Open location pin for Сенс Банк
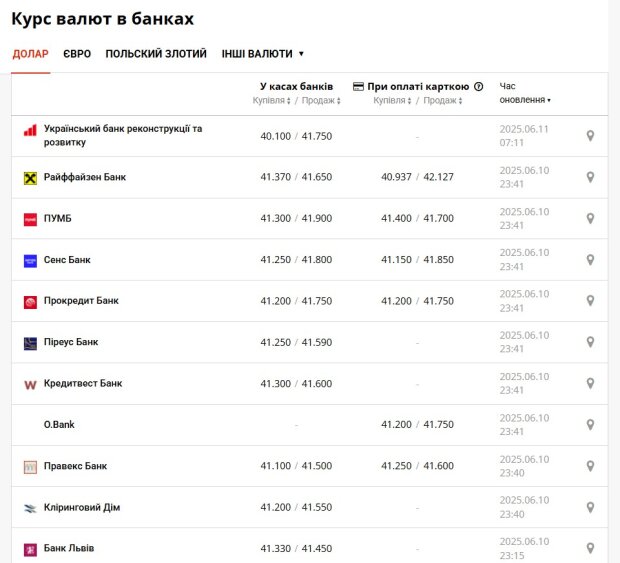Viewport: 620px width, 563px height. [x=590, y=260]
